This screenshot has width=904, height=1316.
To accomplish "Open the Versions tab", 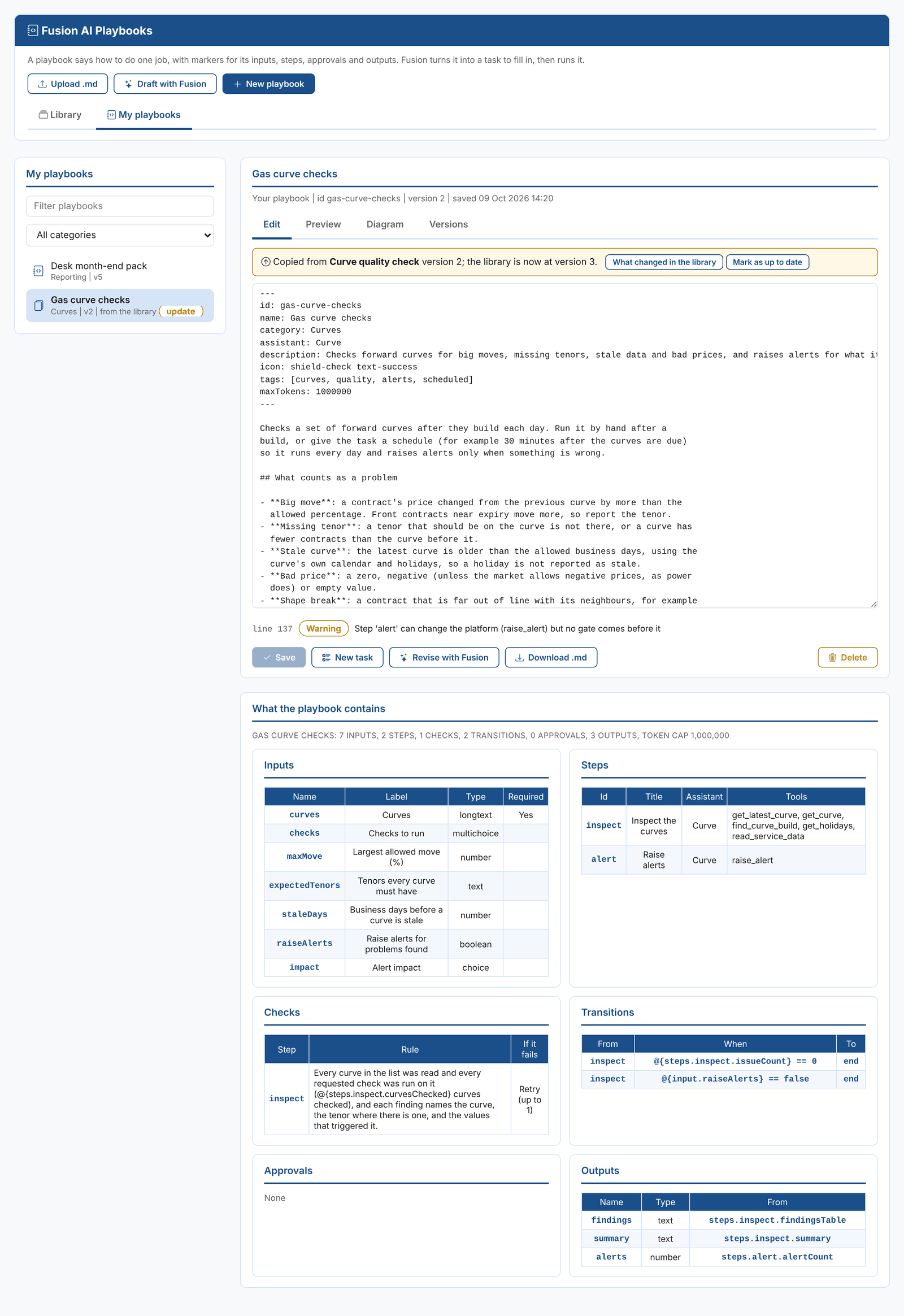I will pyautogui.click(x=448, y=224).
